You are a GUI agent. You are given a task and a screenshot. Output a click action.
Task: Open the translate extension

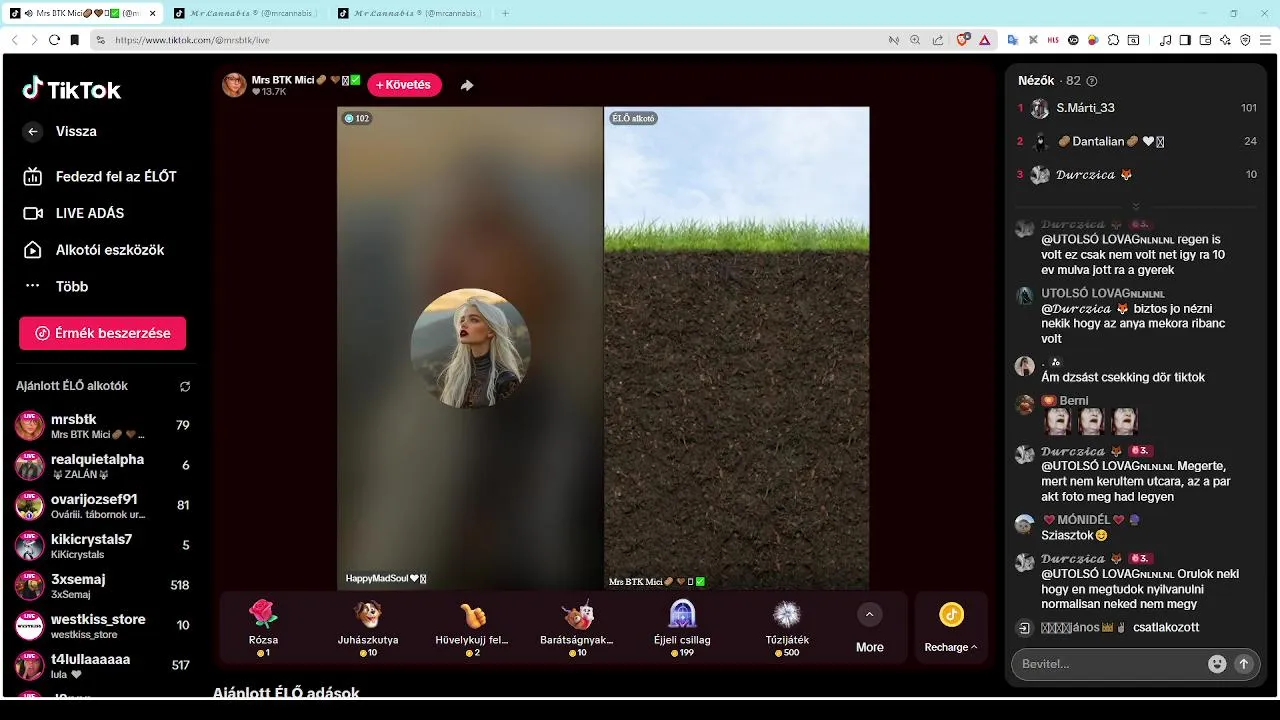[1012, 40]
